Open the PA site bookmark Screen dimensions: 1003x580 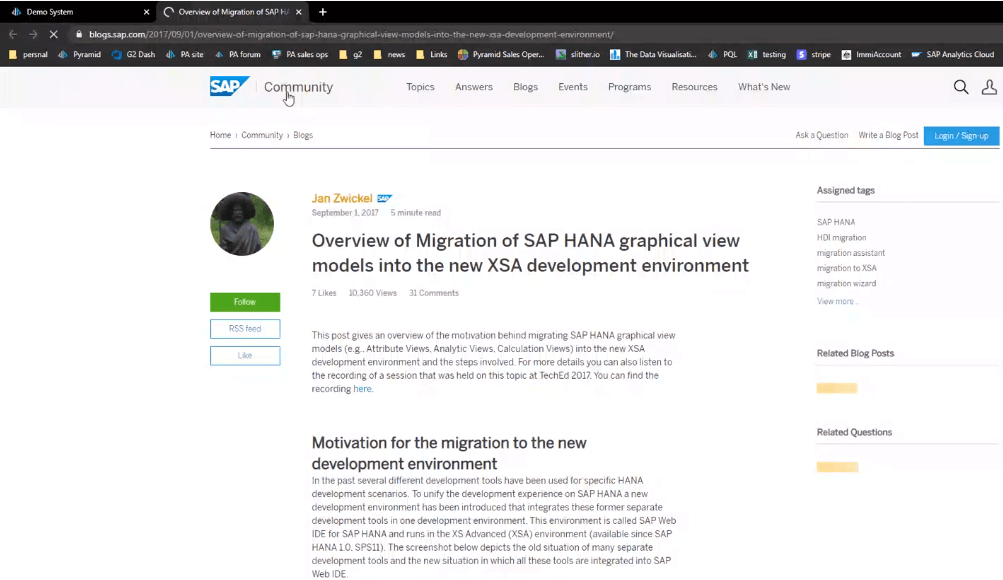point(184,54)
